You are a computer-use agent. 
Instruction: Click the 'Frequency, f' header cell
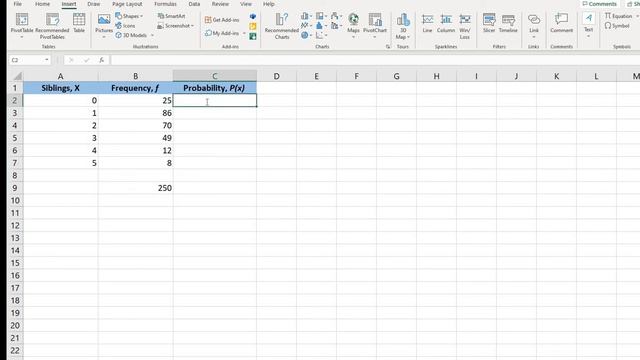(x=136, y=88)
